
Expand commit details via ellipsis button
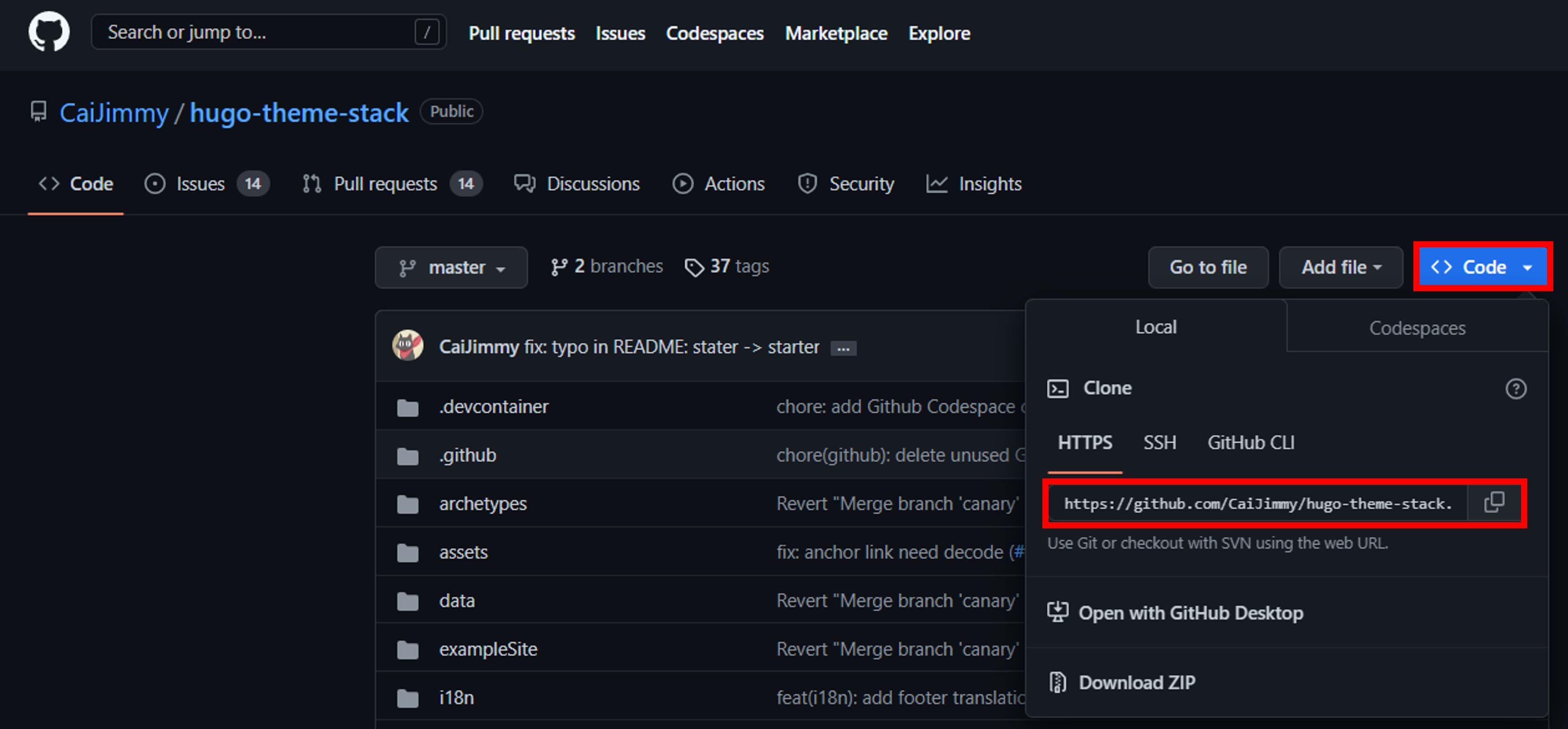click(843, 349)
